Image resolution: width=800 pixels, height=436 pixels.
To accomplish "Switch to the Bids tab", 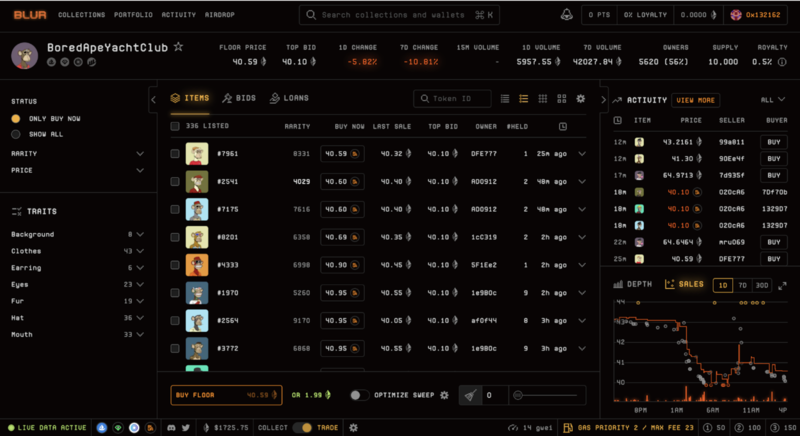I will click(239, 98).
